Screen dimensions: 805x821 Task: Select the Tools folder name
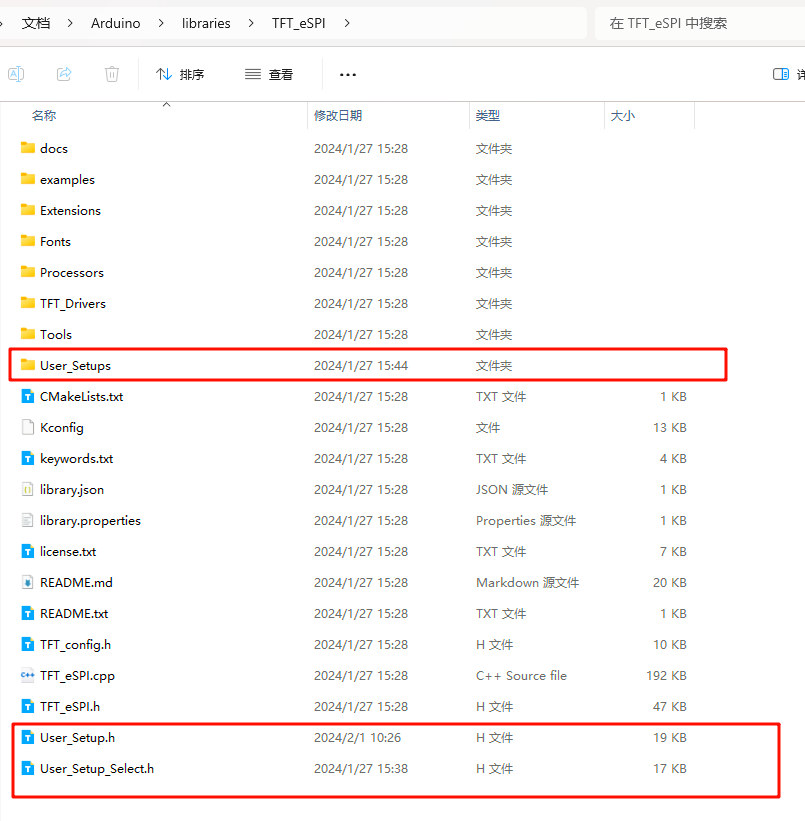coord(56,334)
